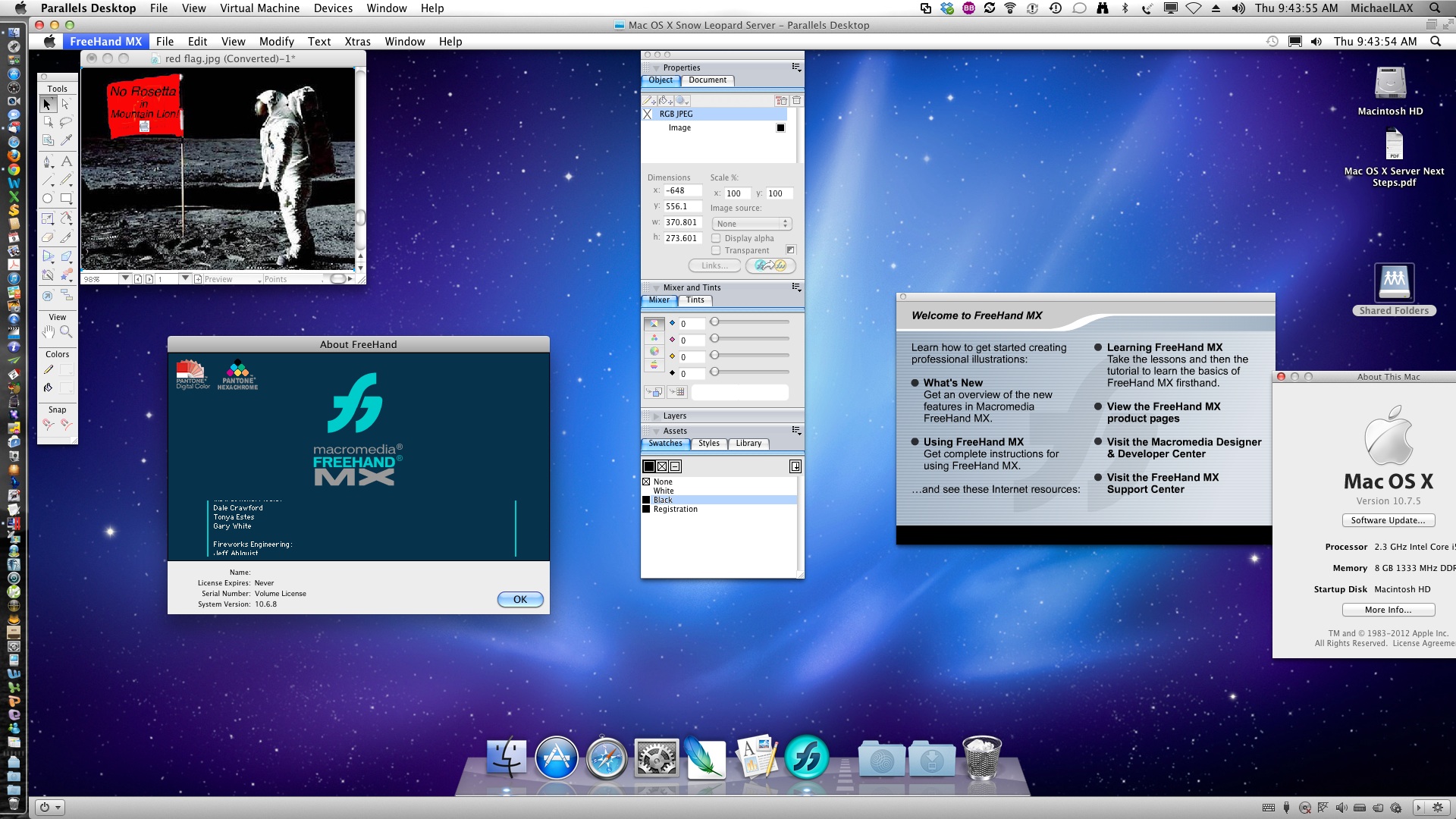Open the Modify menu
The image size is (1456, 819).
pyautogui.click(x=277, y=42)
